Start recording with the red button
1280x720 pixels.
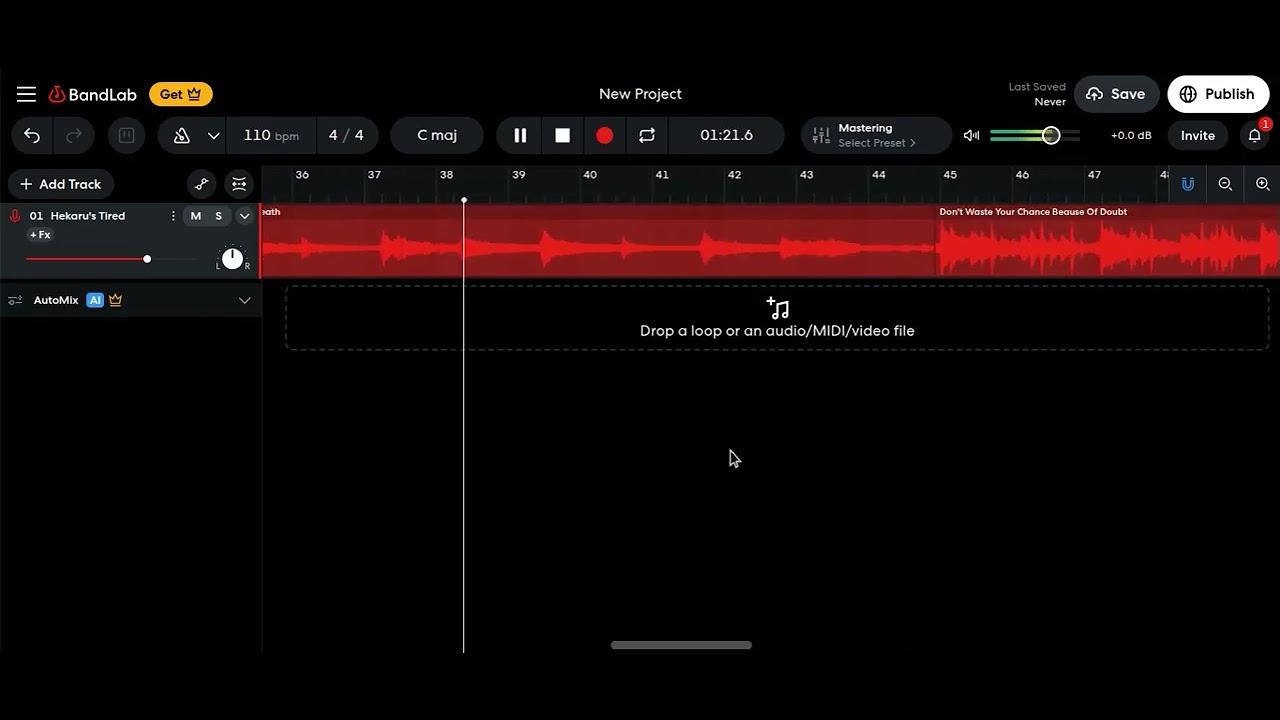click(605, 135)
